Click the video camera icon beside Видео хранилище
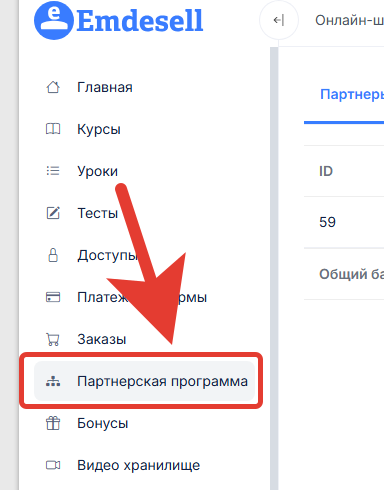 53,465
